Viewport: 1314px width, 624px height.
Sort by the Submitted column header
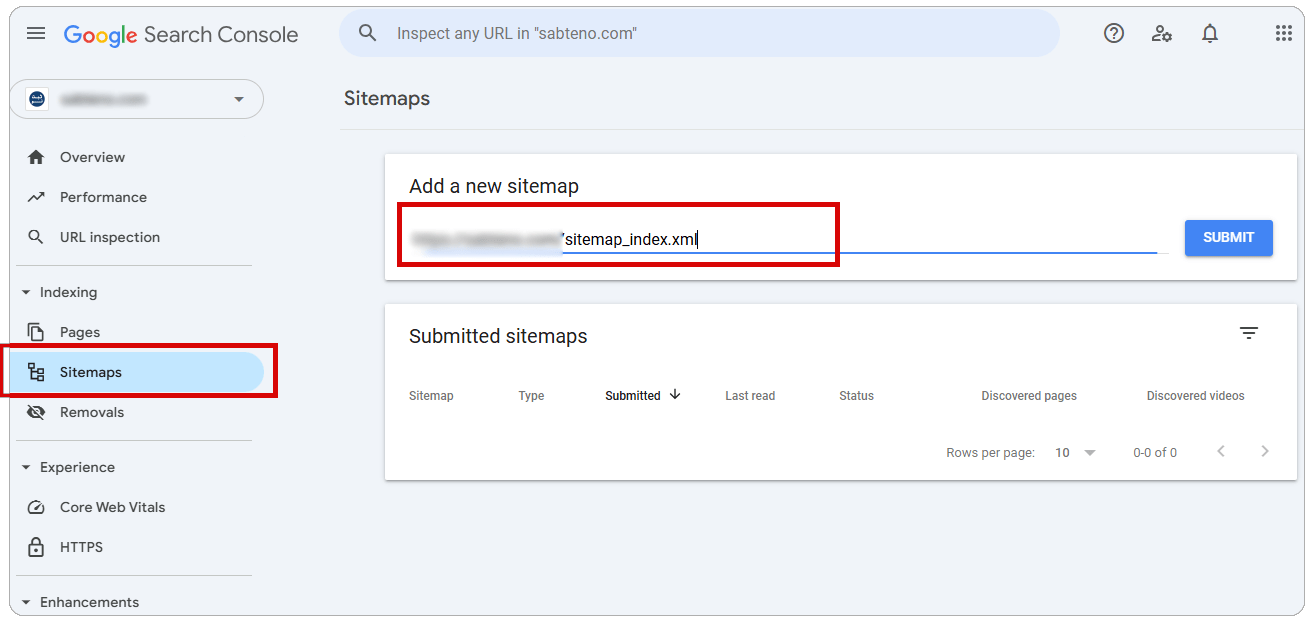[633, 396]
